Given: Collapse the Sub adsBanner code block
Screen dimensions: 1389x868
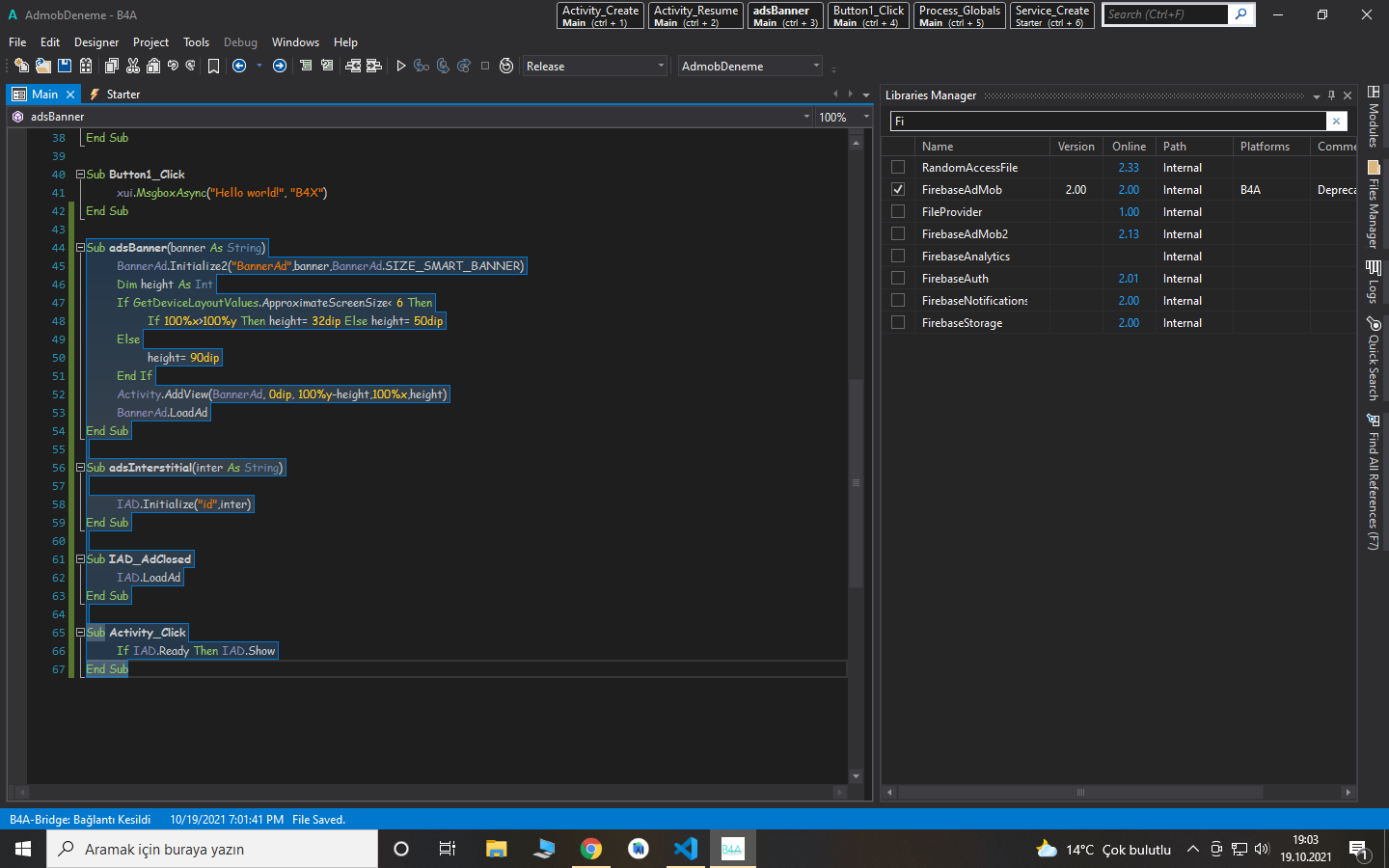Looking at the screenshot, I should 81,248.
